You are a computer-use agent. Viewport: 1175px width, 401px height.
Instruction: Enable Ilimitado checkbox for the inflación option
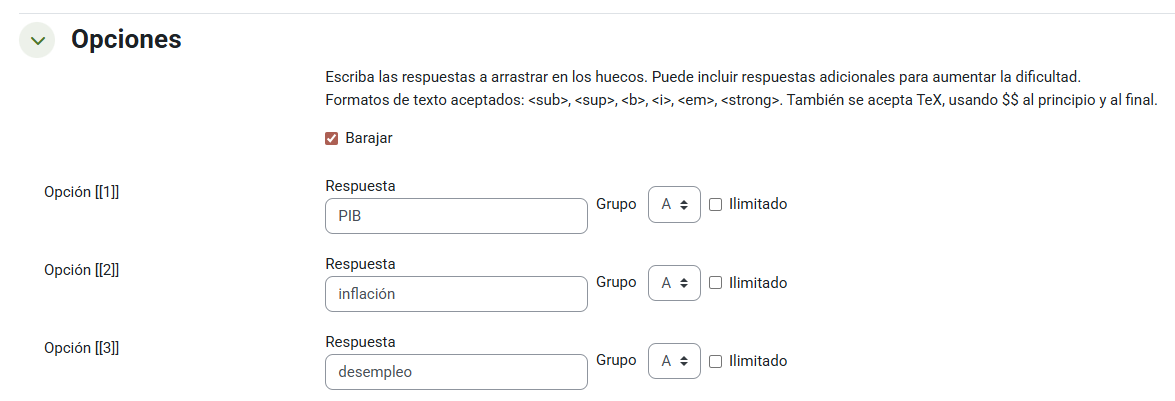pyautogui.click(x=715, y=283)
